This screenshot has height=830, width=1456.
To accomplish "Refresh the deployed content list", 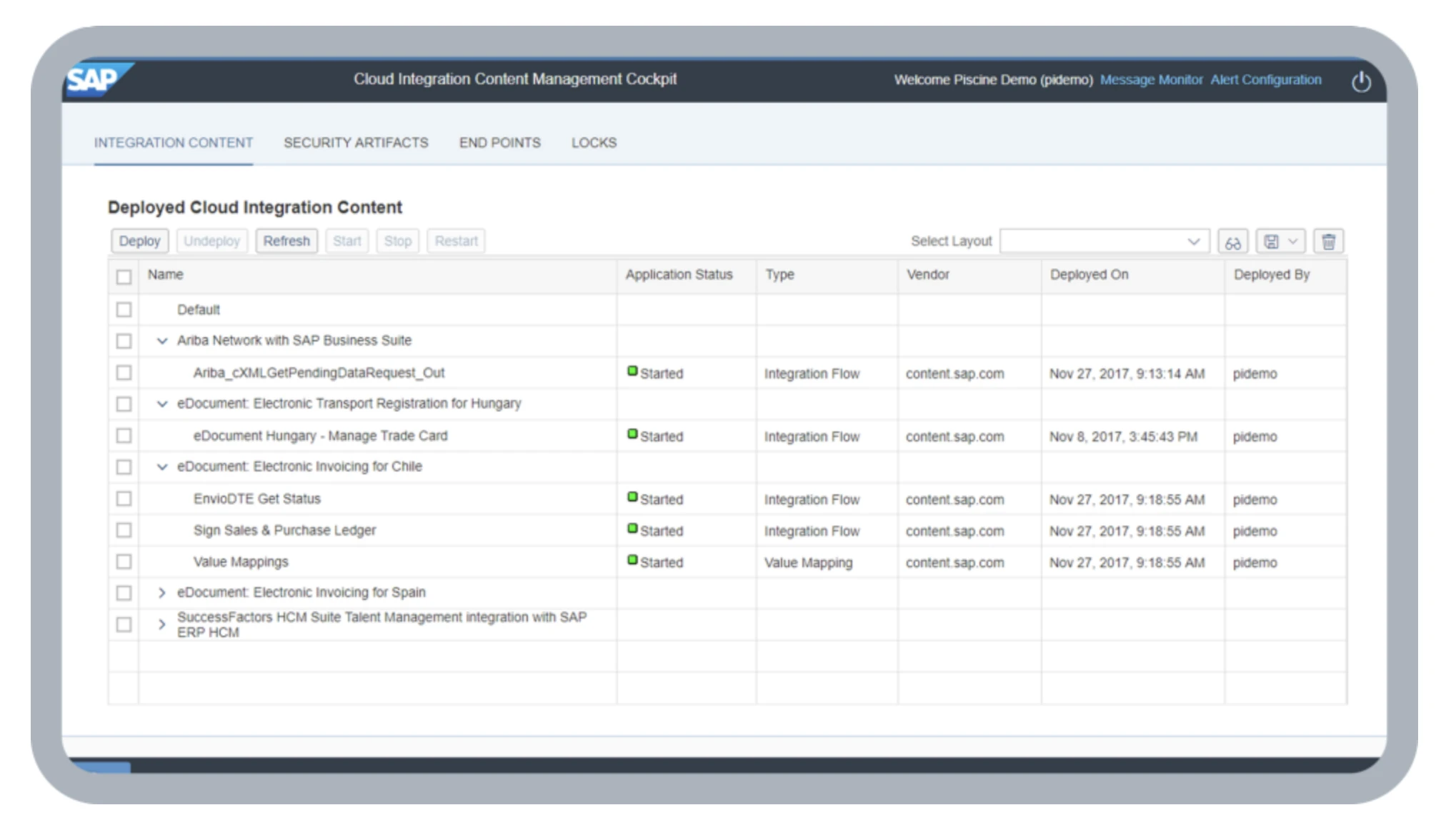I will [286, 241].
